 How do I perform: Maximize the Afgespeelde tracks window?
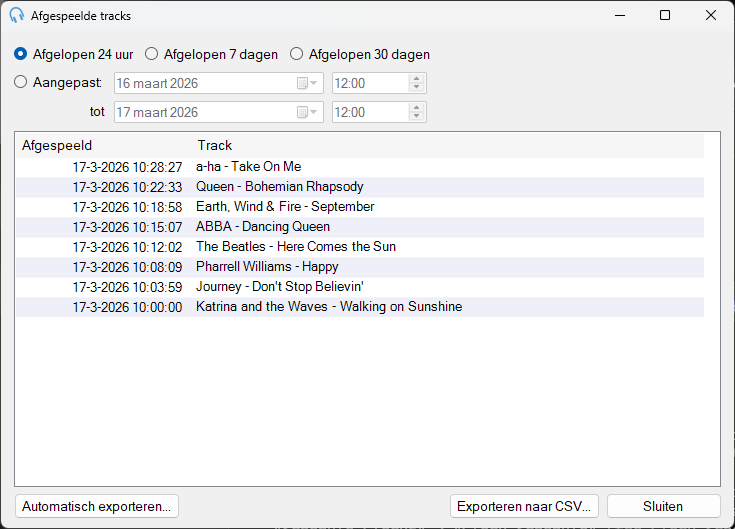[x=665, y=15]
